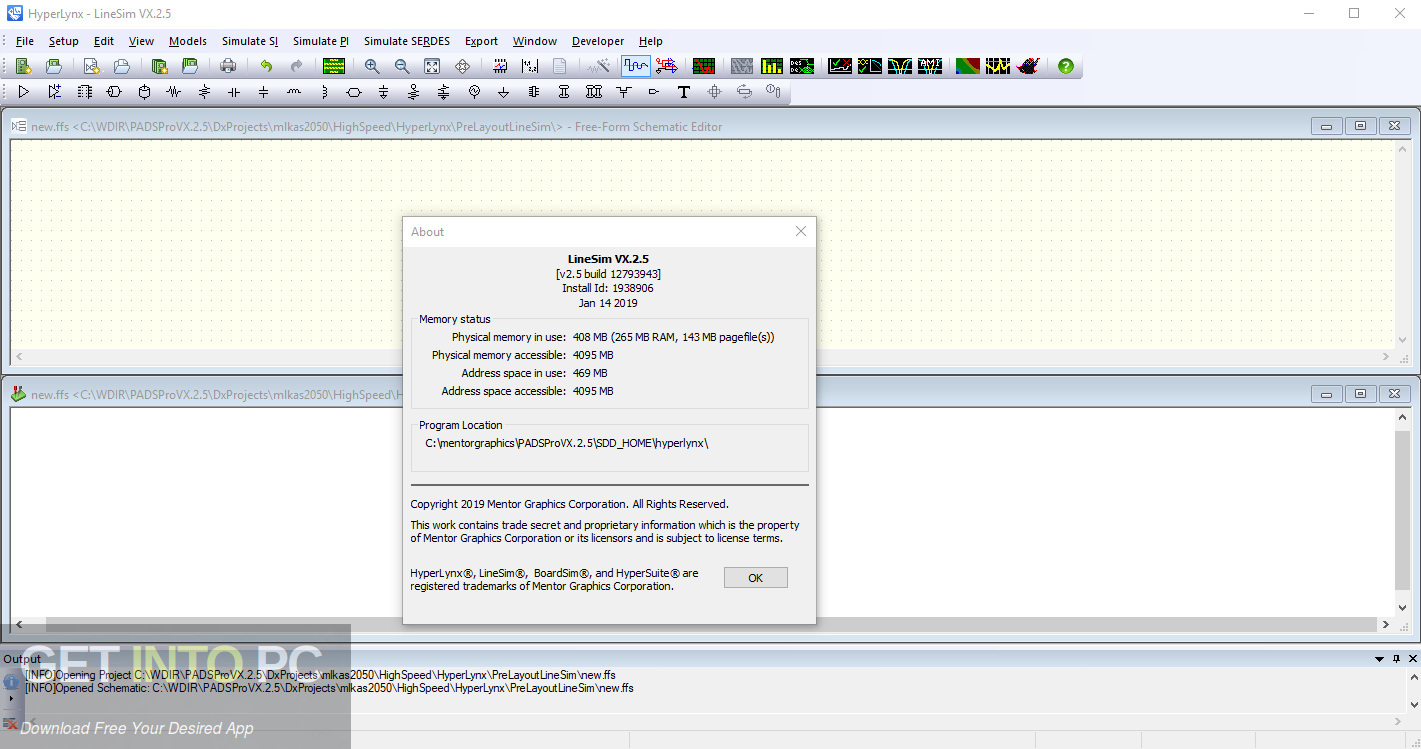Select the resistor component icon

(174, 92)
